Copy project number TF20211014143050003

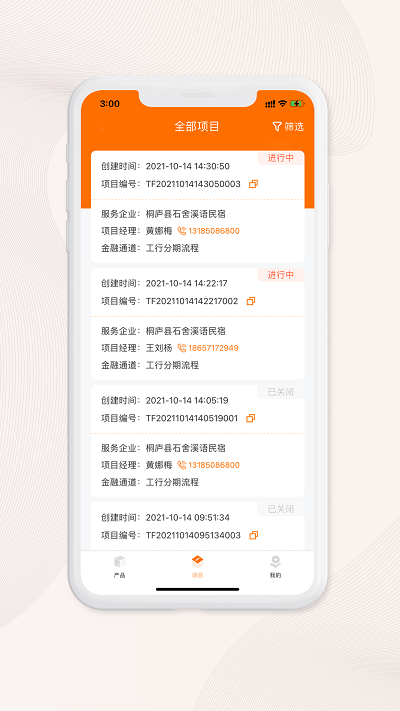point(254,184)
